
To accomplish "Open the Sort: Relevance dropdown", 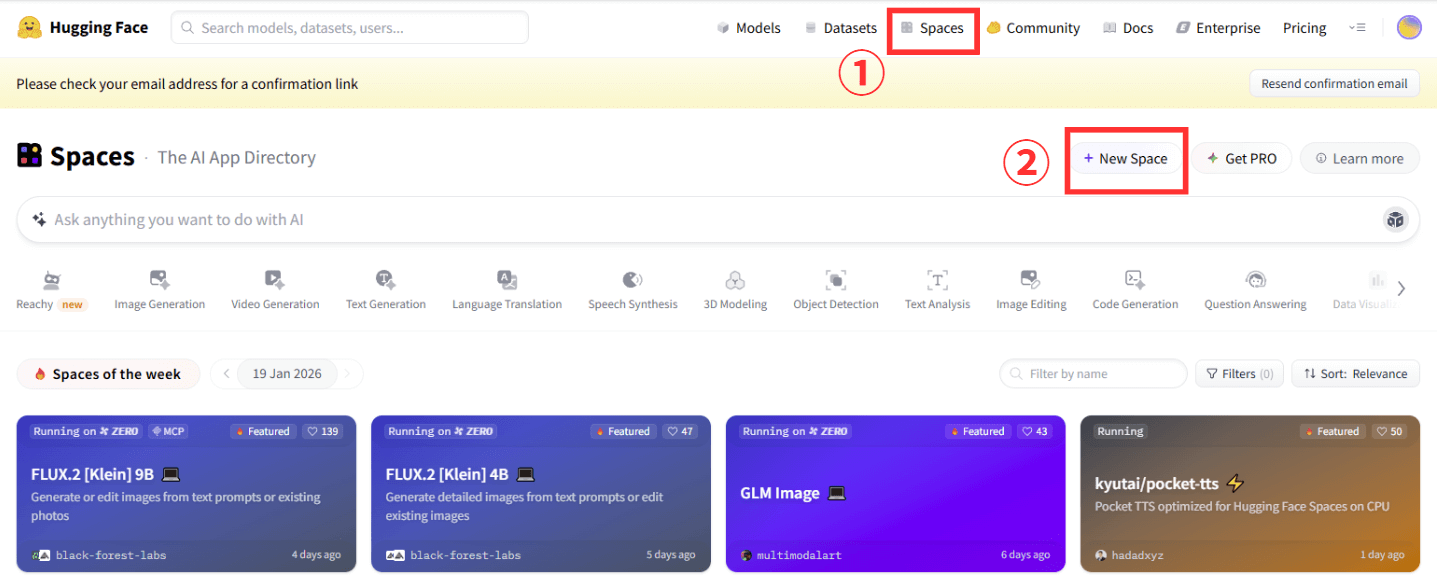I will tap(1355, 374).
